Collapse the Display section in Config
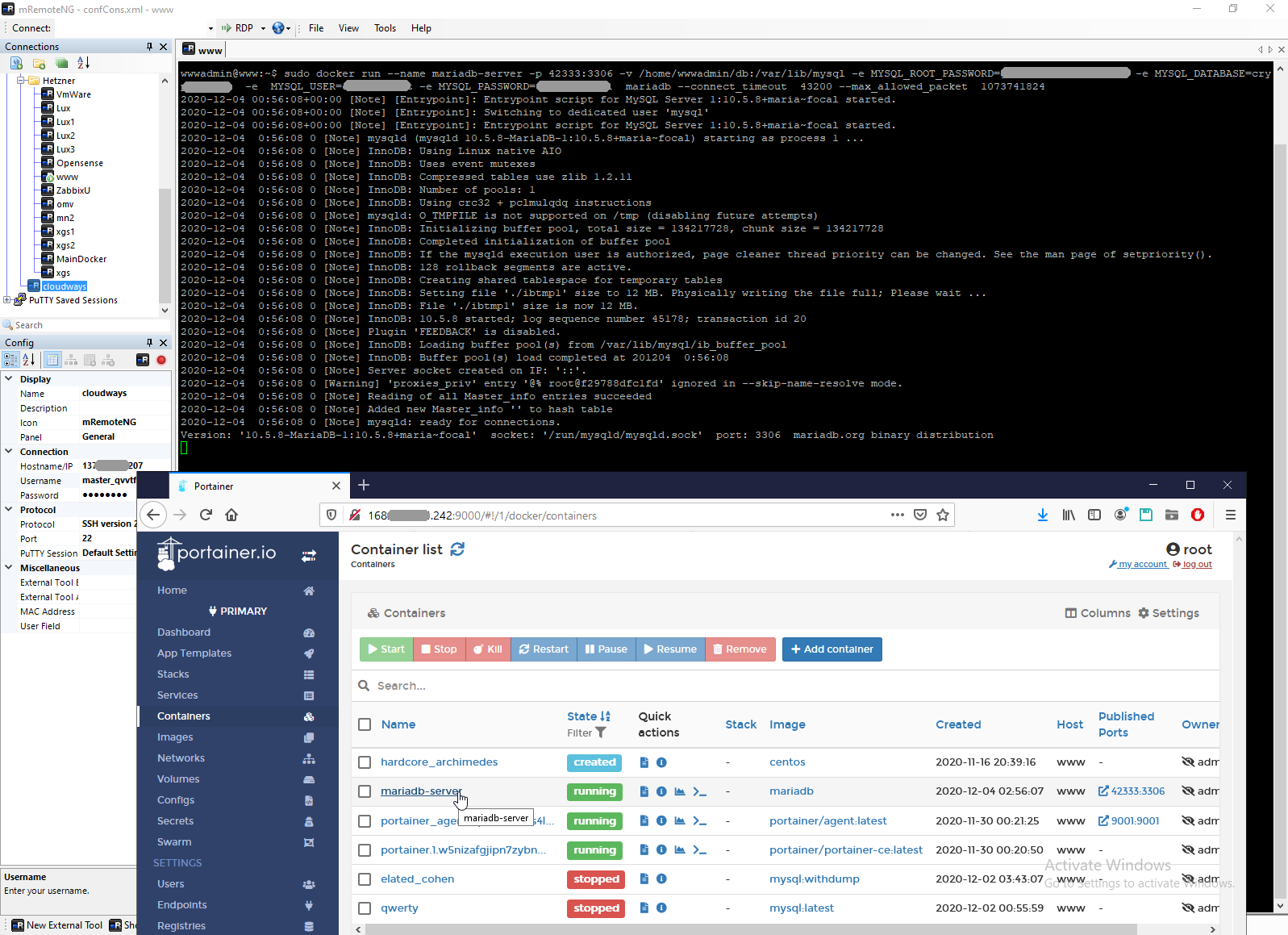 [x=9, y=378]
